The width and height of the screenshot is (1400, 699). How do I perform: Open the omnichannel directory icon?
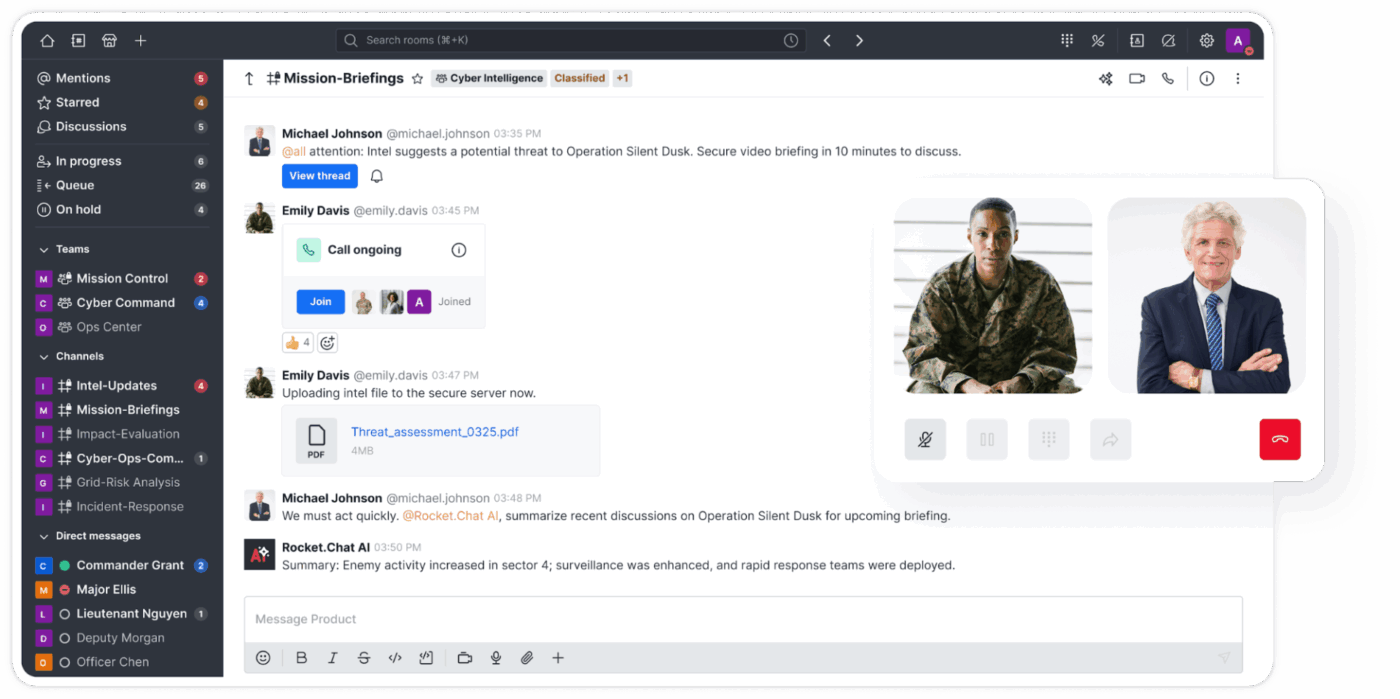1136,40
